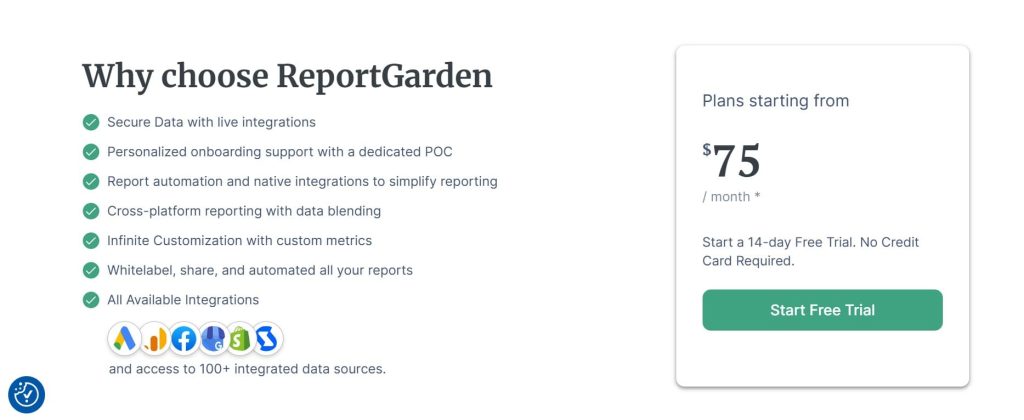Click the Why choose ReportGarden heading

[x=287, y=76]
